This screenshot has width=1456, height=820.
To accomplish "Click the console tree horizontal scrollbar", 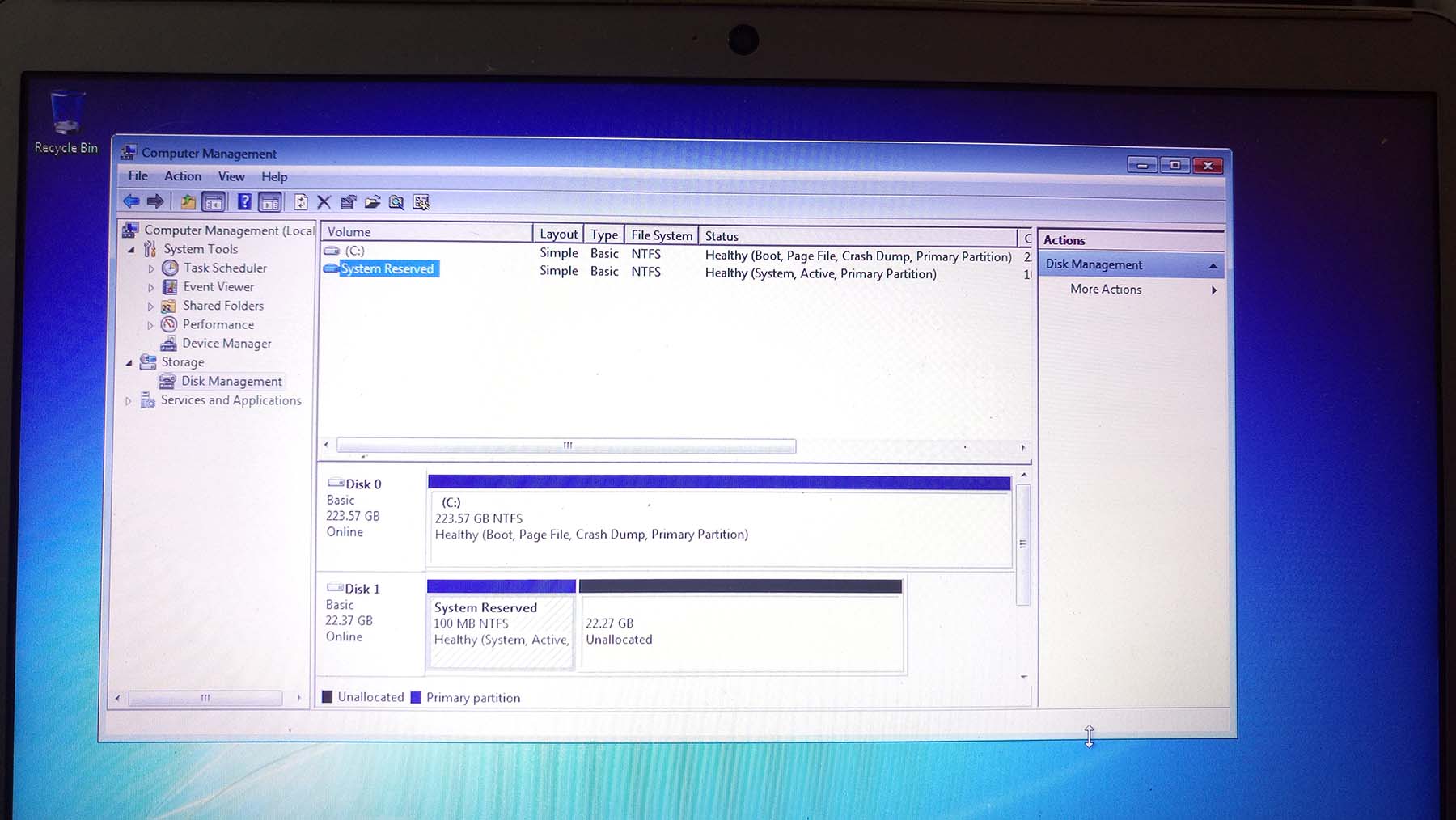I will [205, 697].
